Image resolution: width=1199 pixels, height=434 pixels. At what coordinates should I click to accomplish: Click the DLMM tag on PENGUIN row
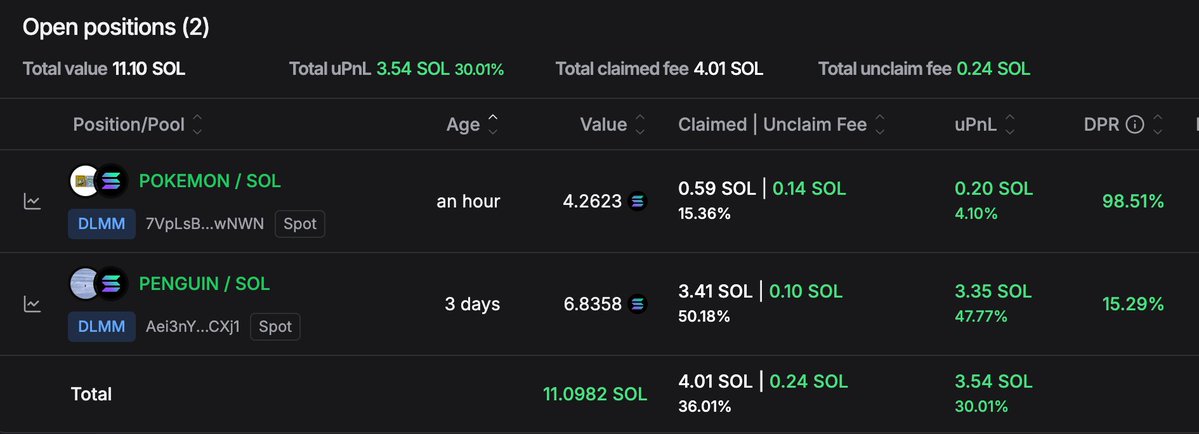pos(102,326)
